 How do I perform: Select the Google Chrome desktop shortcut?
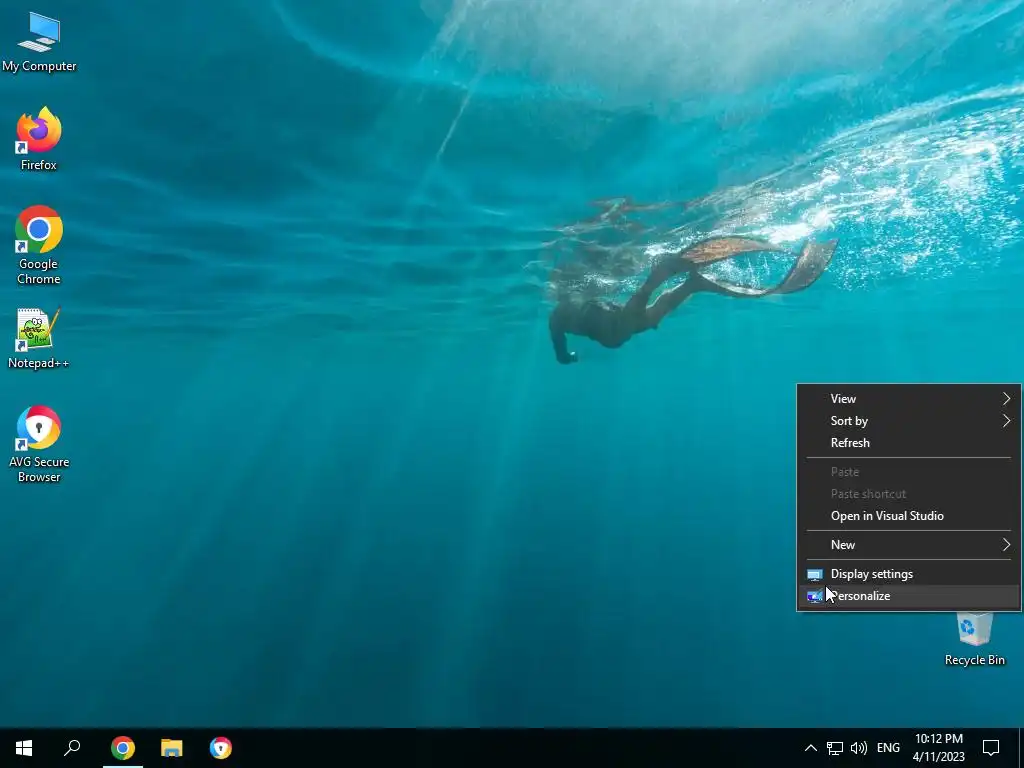click(x=39, y=246)
